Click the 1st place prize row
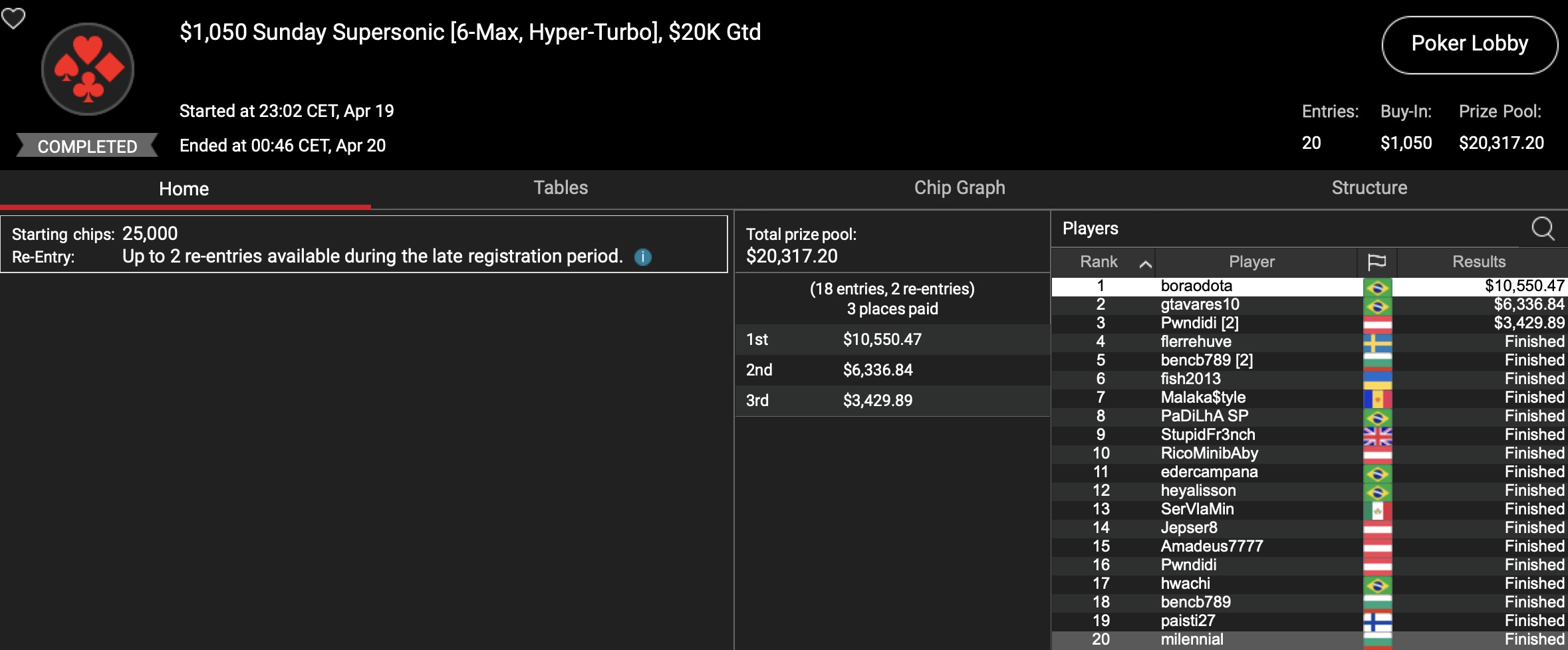 (891, 340)
